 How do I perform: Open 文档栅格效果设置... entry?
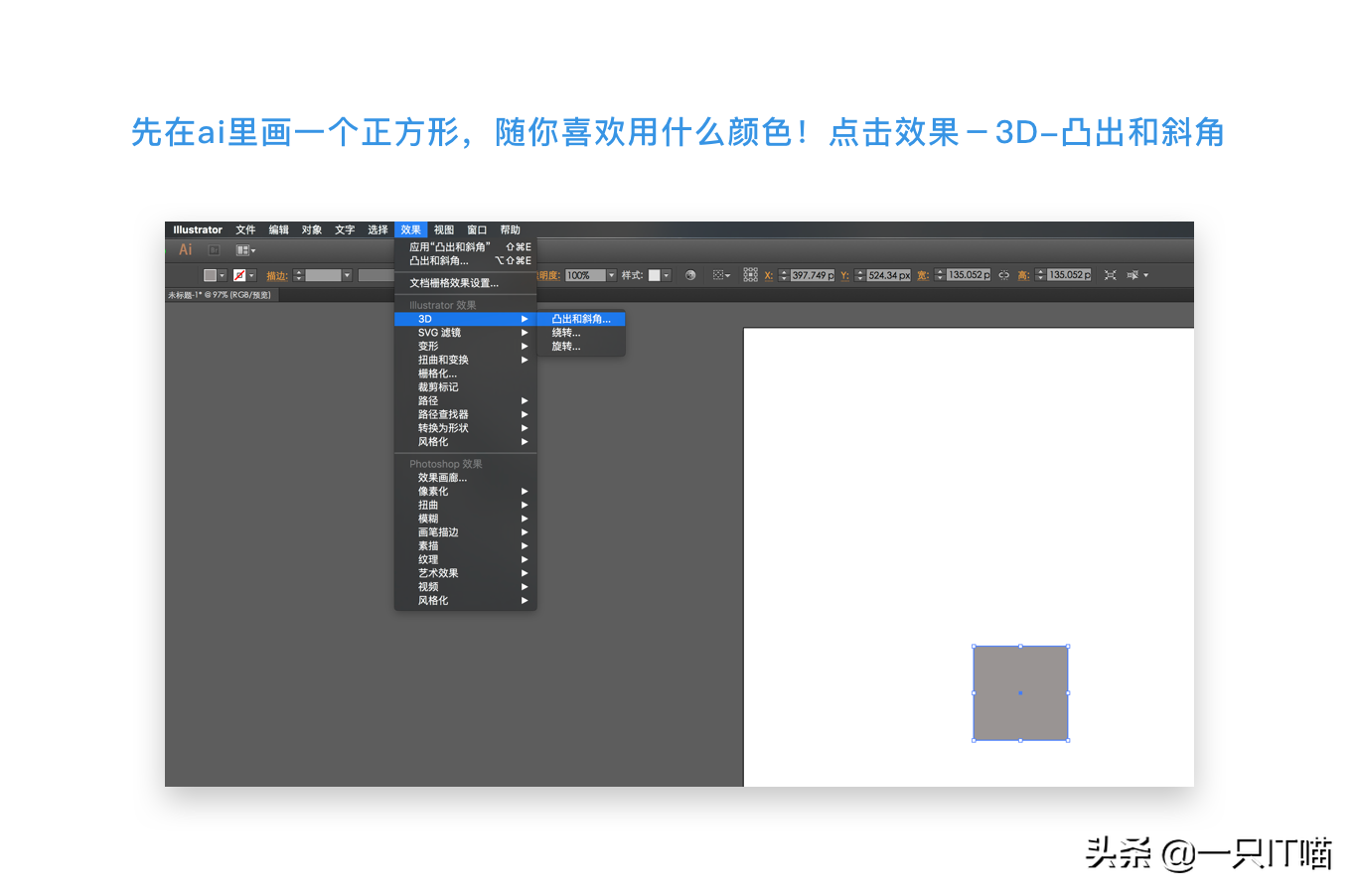click(x=466, y=283)
